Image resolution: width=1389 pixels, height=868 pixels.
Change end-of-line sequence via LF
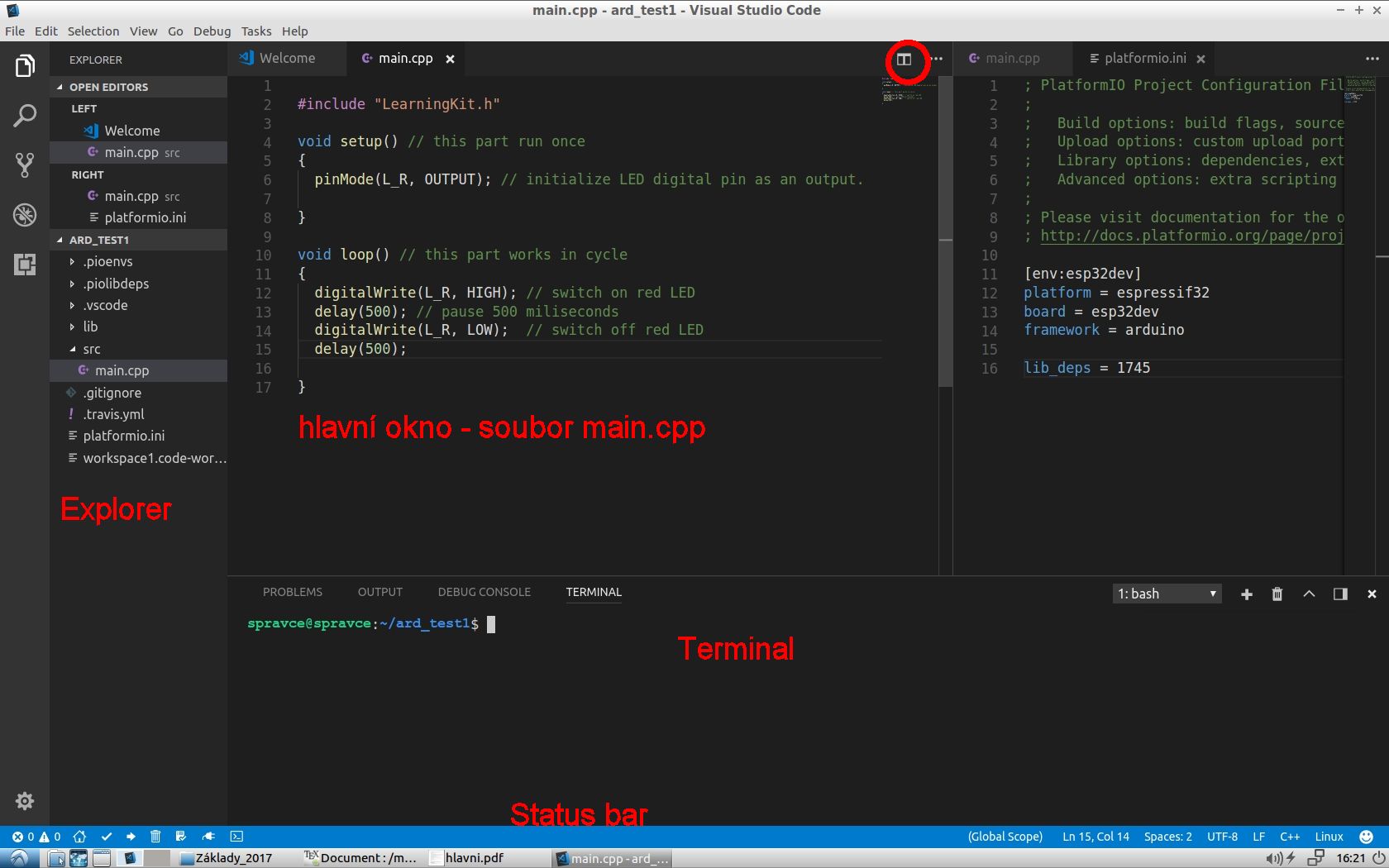1259,837
